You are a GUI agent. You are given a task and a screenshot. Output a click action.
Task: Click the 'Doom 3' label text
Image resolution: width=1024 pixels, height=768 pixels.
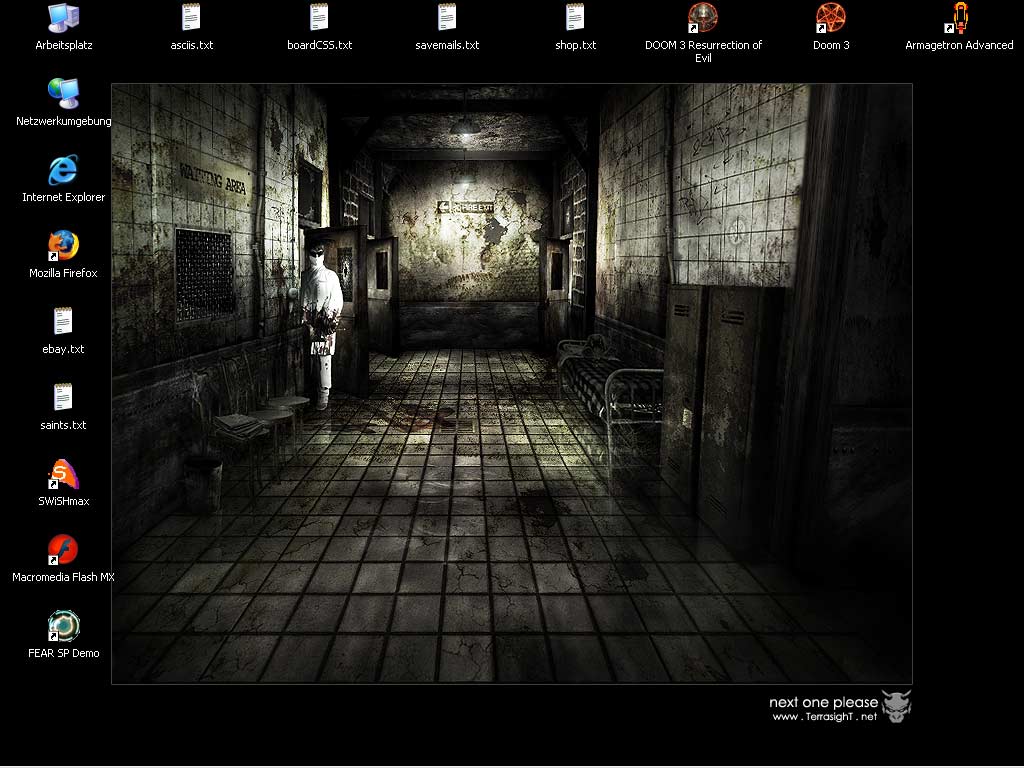(x=831, y=45)
